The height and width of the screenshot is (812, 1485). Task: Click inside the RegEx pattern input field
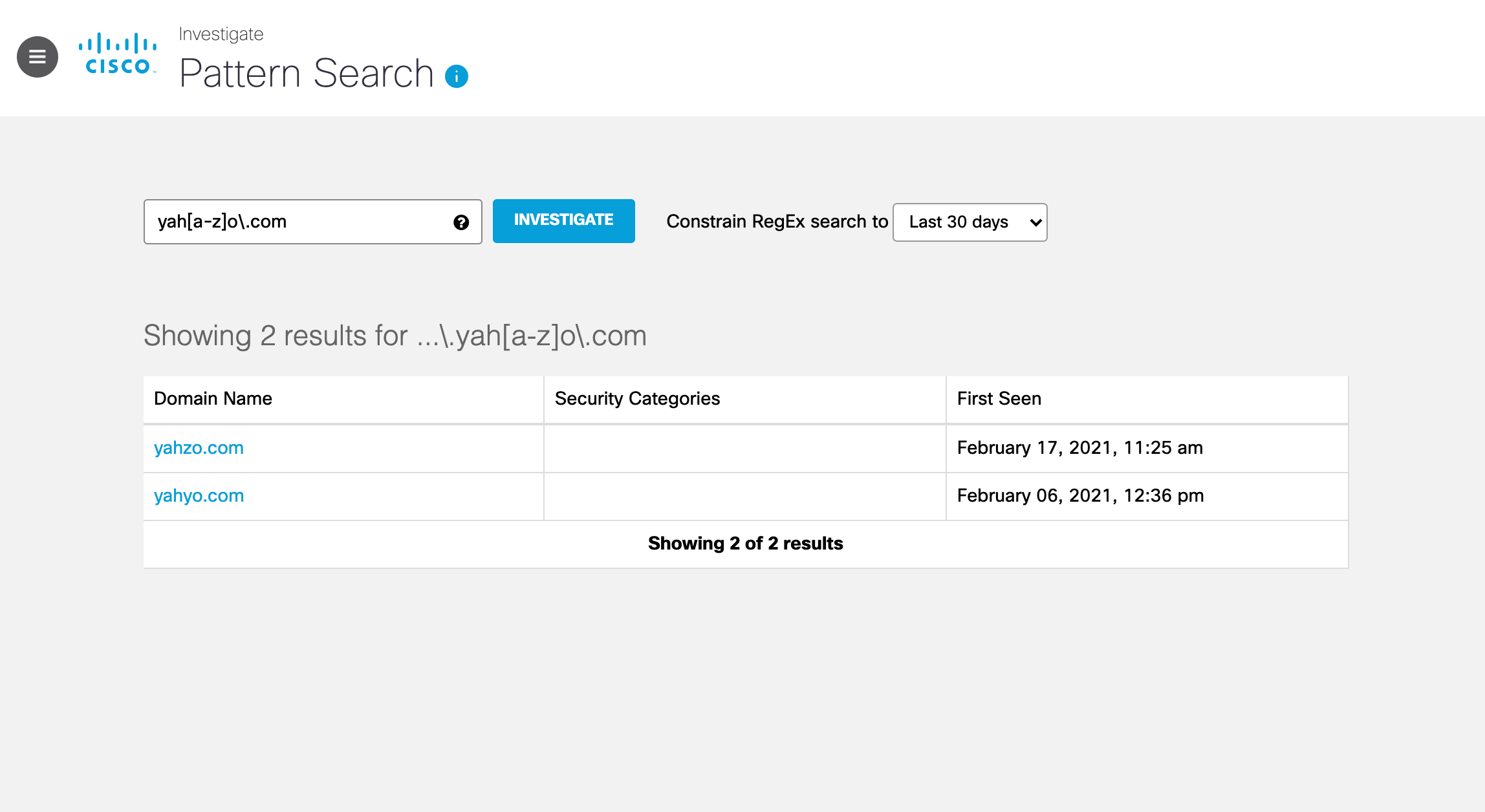tap(298, 222)
